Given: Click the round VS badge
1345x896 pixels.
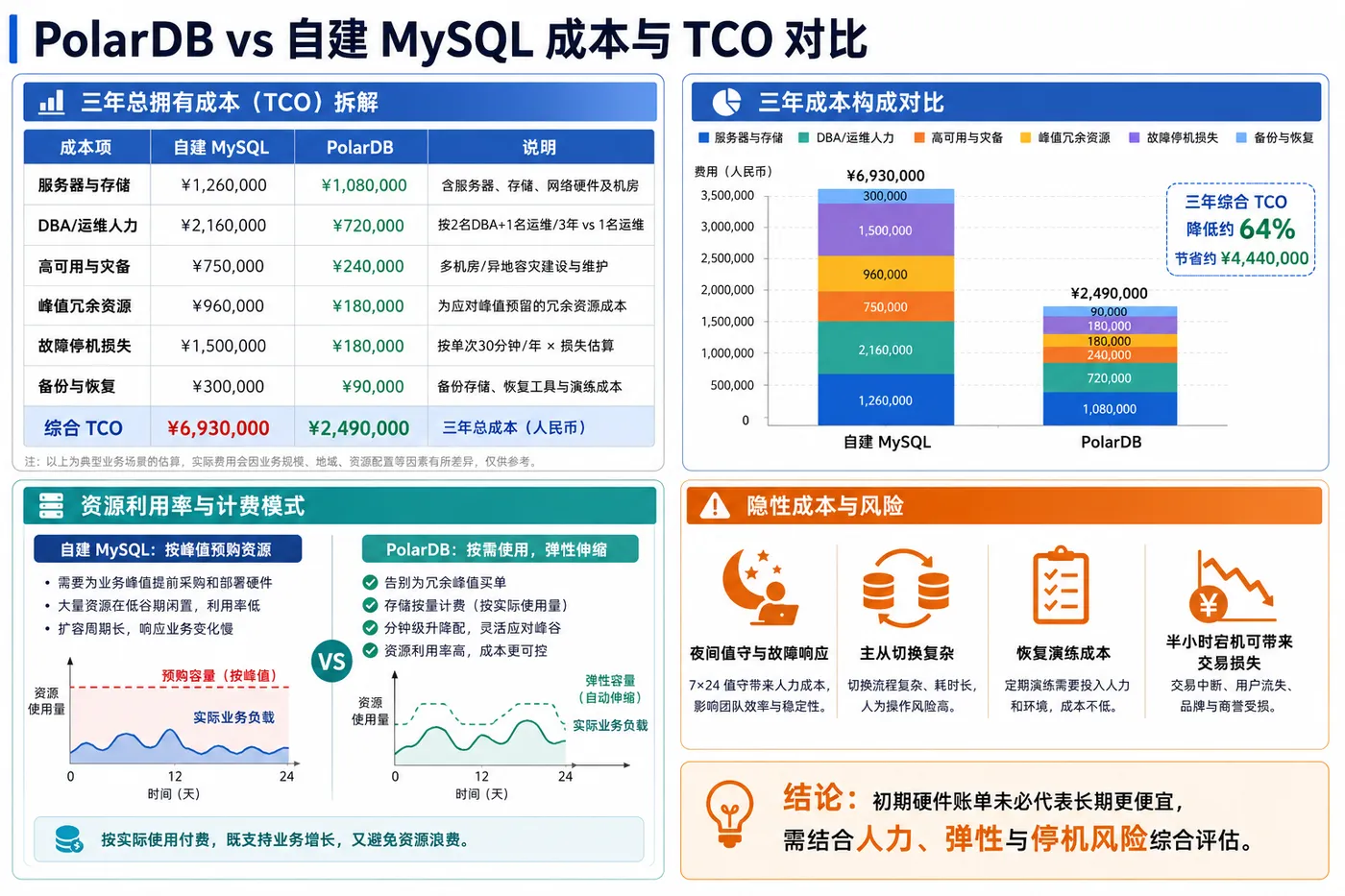Looking at the screenshot, I should click(331, 662).
